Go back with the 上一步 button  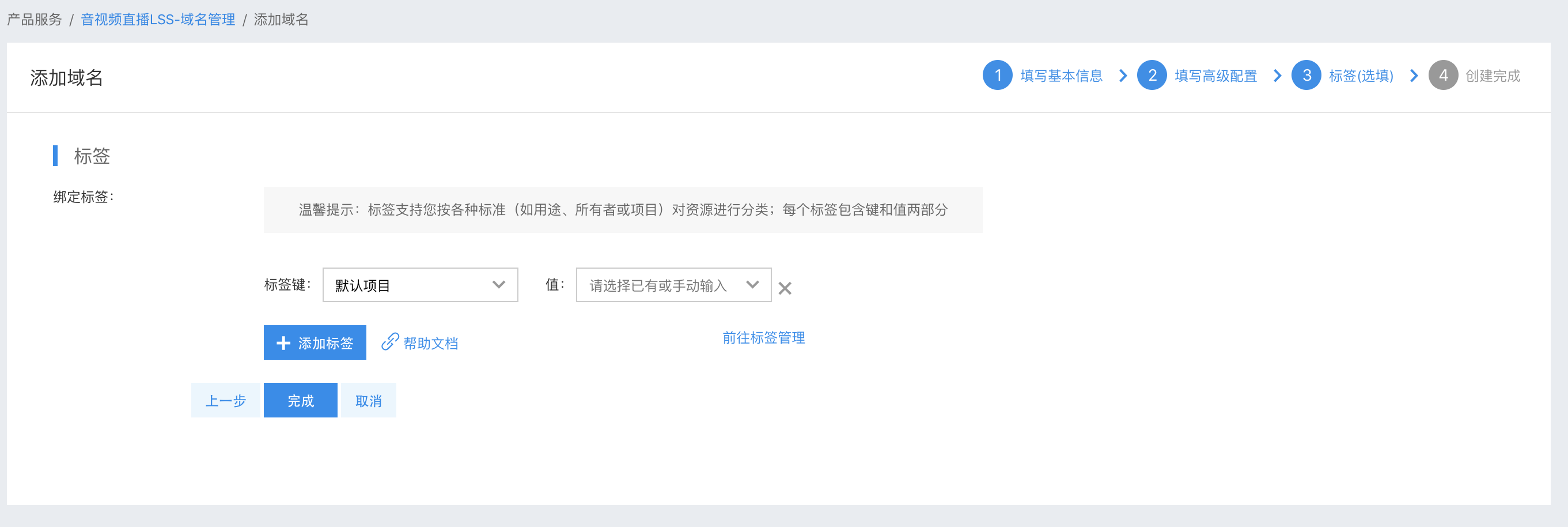pyautogui.click(x=225, y=400)
